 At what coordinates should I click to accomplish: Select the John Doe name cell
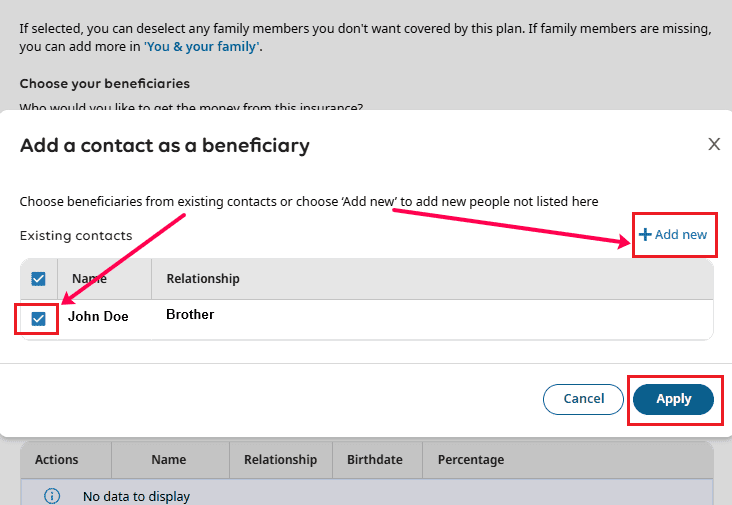click(98, 316)
